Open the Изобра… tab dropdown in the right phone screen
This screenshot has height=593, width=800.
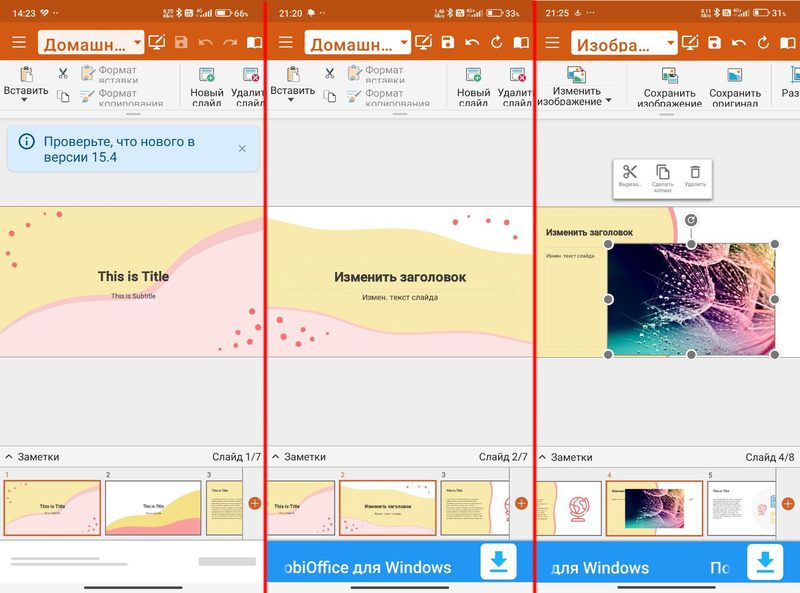pyautogui.click(x=624, y=43)
